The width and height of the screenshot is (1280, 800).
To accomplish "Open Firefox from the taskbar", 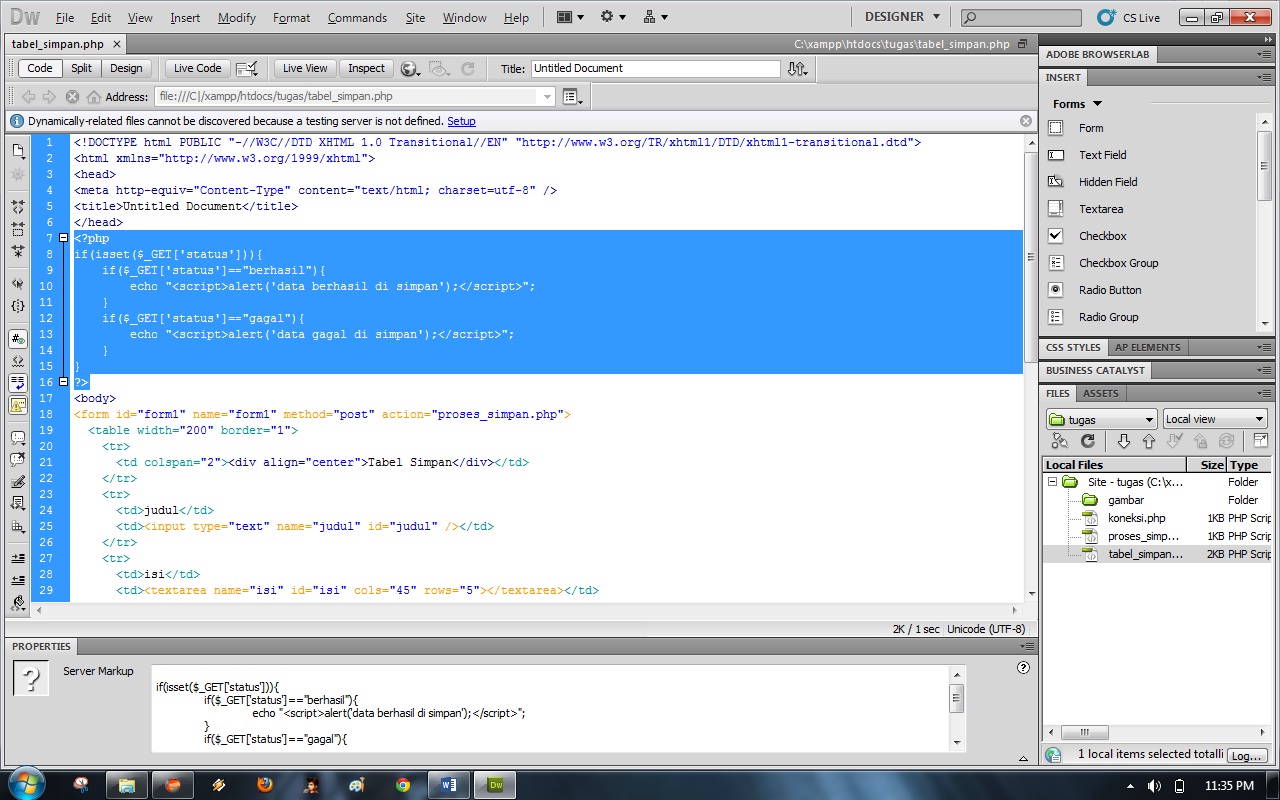I will point(264,785).
